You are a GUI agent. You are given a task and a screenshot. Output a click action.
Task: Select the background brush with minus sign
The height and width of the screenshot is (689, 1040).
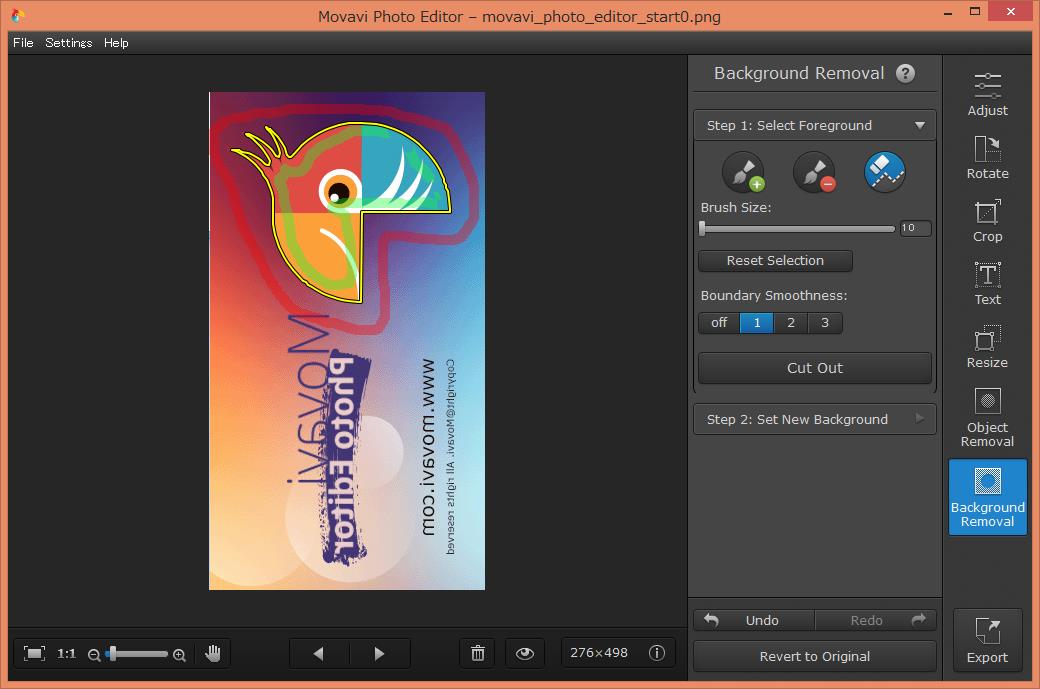coord(814,173)
